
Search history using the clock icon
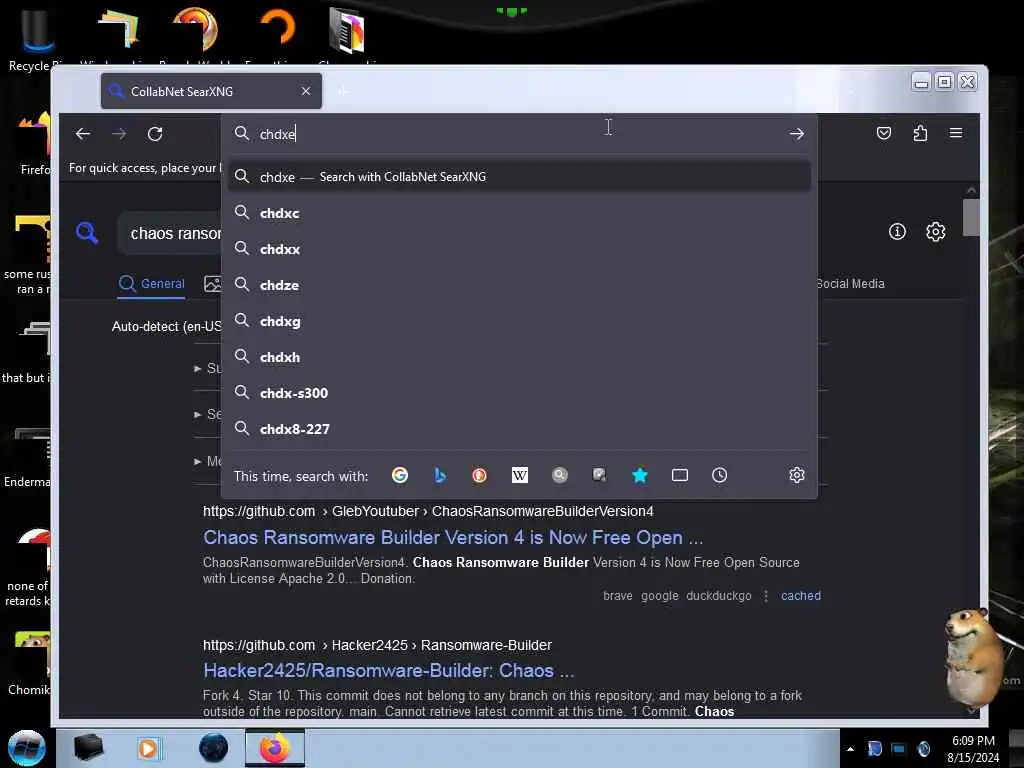tap(719, 475)
